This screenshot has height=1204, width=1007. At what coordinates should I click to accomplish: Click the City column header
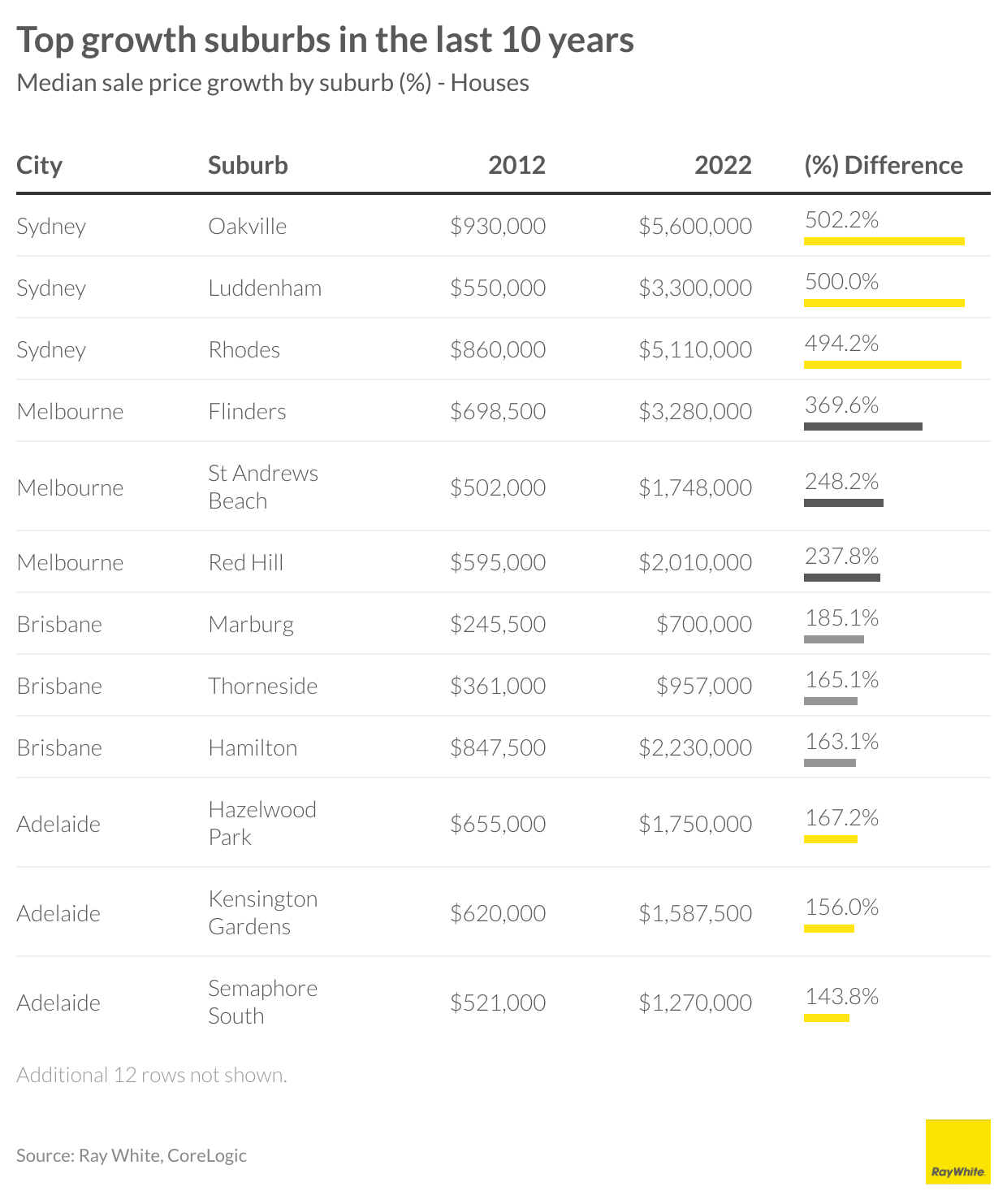(x=39, y=165)
